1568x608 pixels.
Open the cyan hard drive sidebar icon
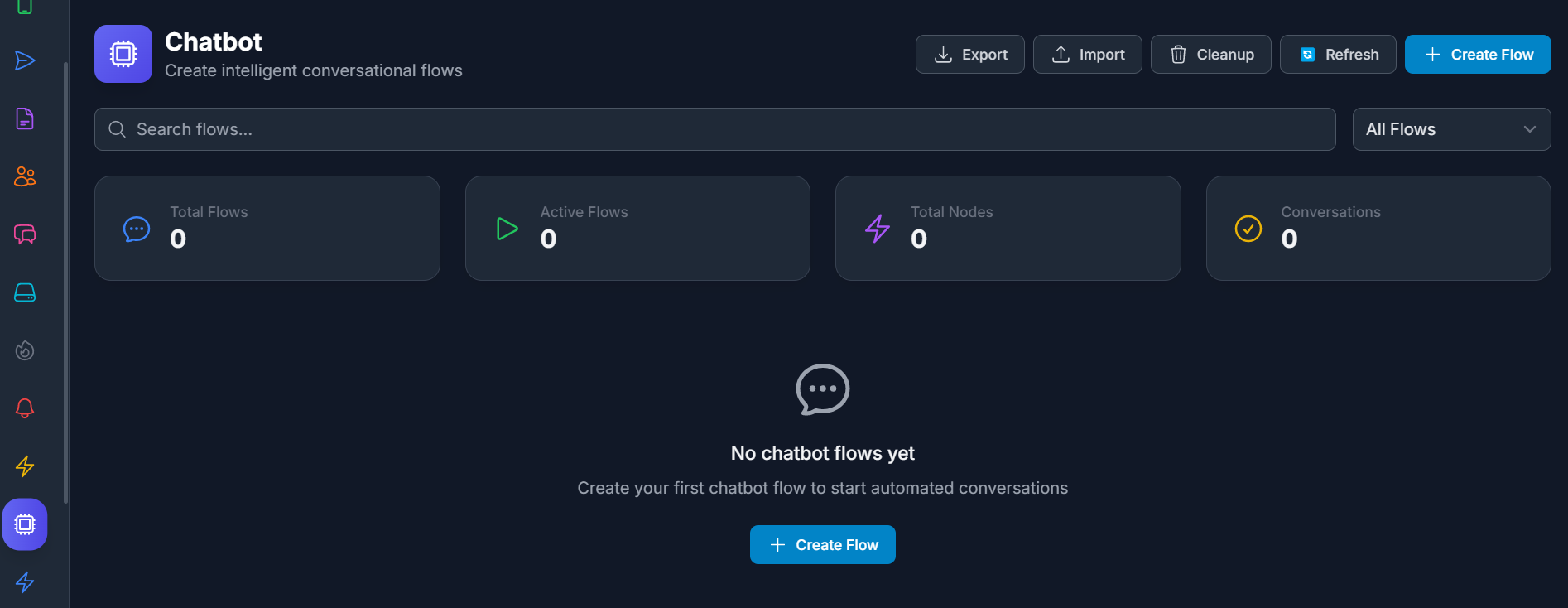coord(25,292)
